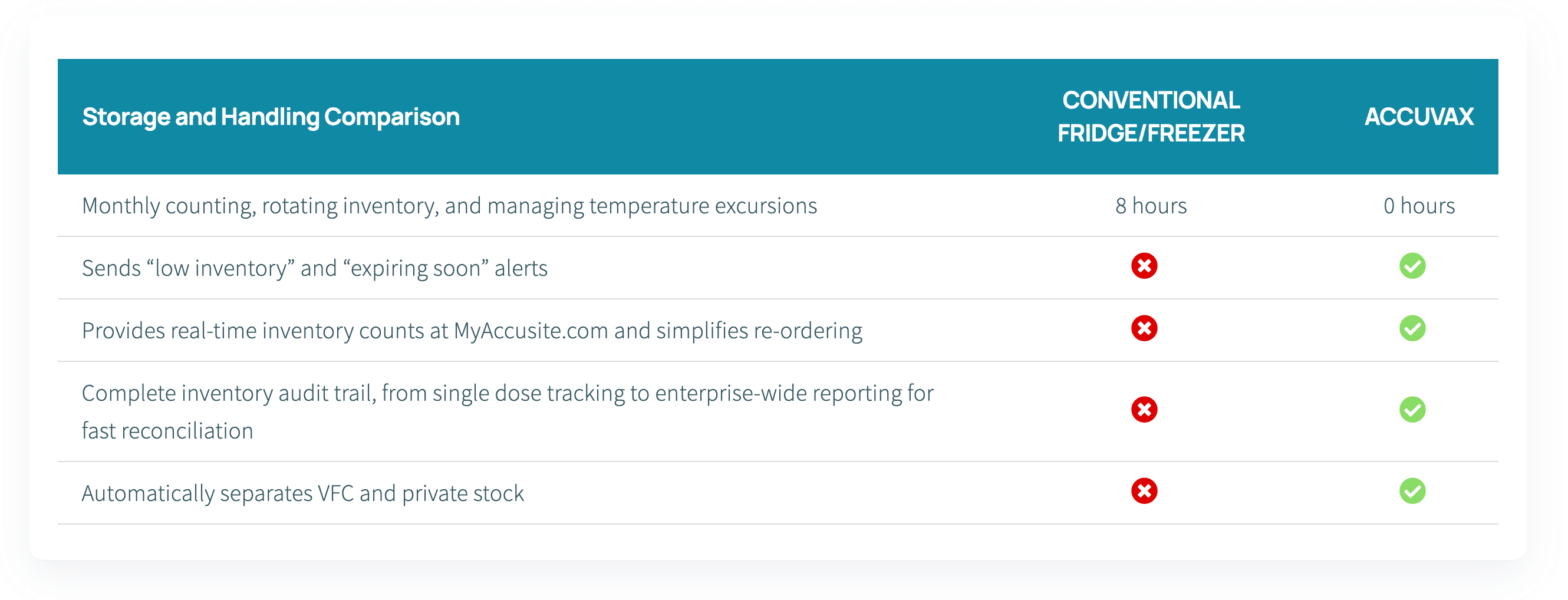Click red X icon for low inventory alerts
Image resolution: width=1568 pixels, height=600 pixels.
click(x=1144, y=266)
